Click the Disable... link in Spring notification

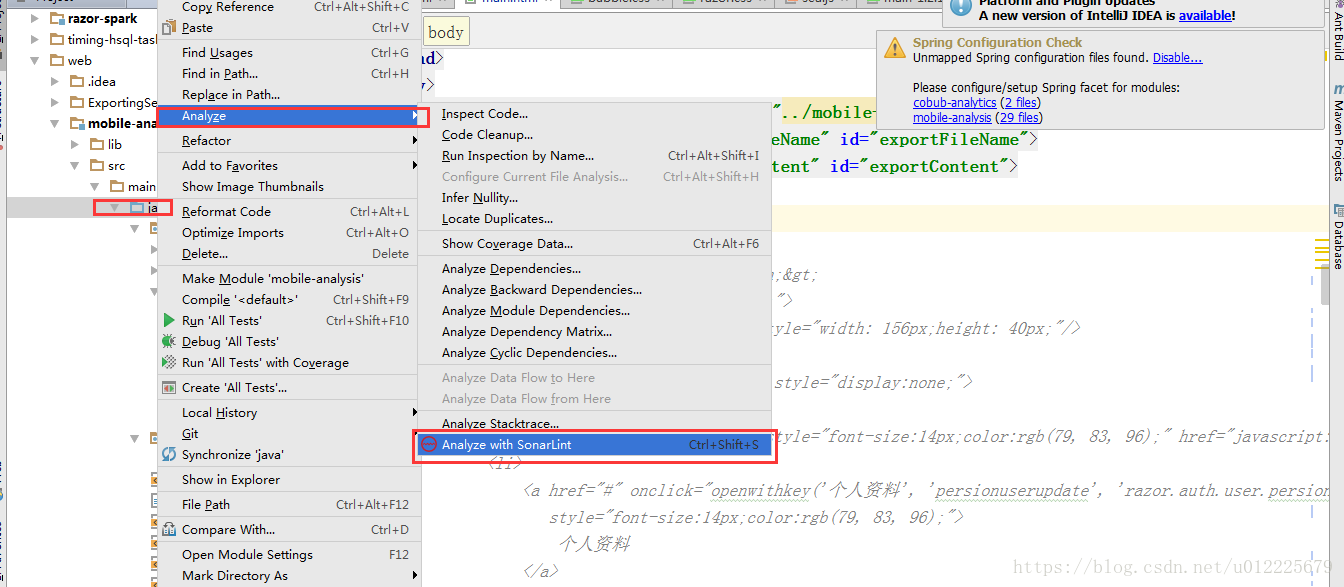coord(1177,58)
